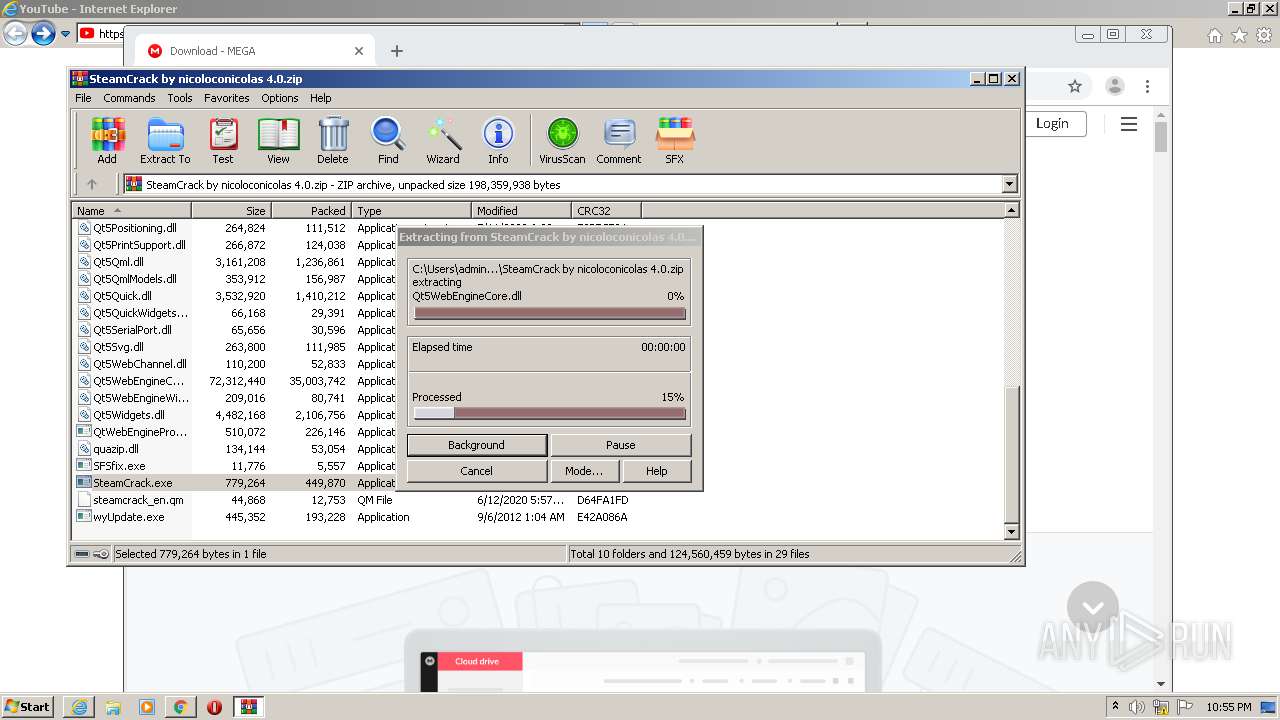The width and height of the screenshot is (1280, 720).
Task: Open the Help menu
Action: [320, 98]
